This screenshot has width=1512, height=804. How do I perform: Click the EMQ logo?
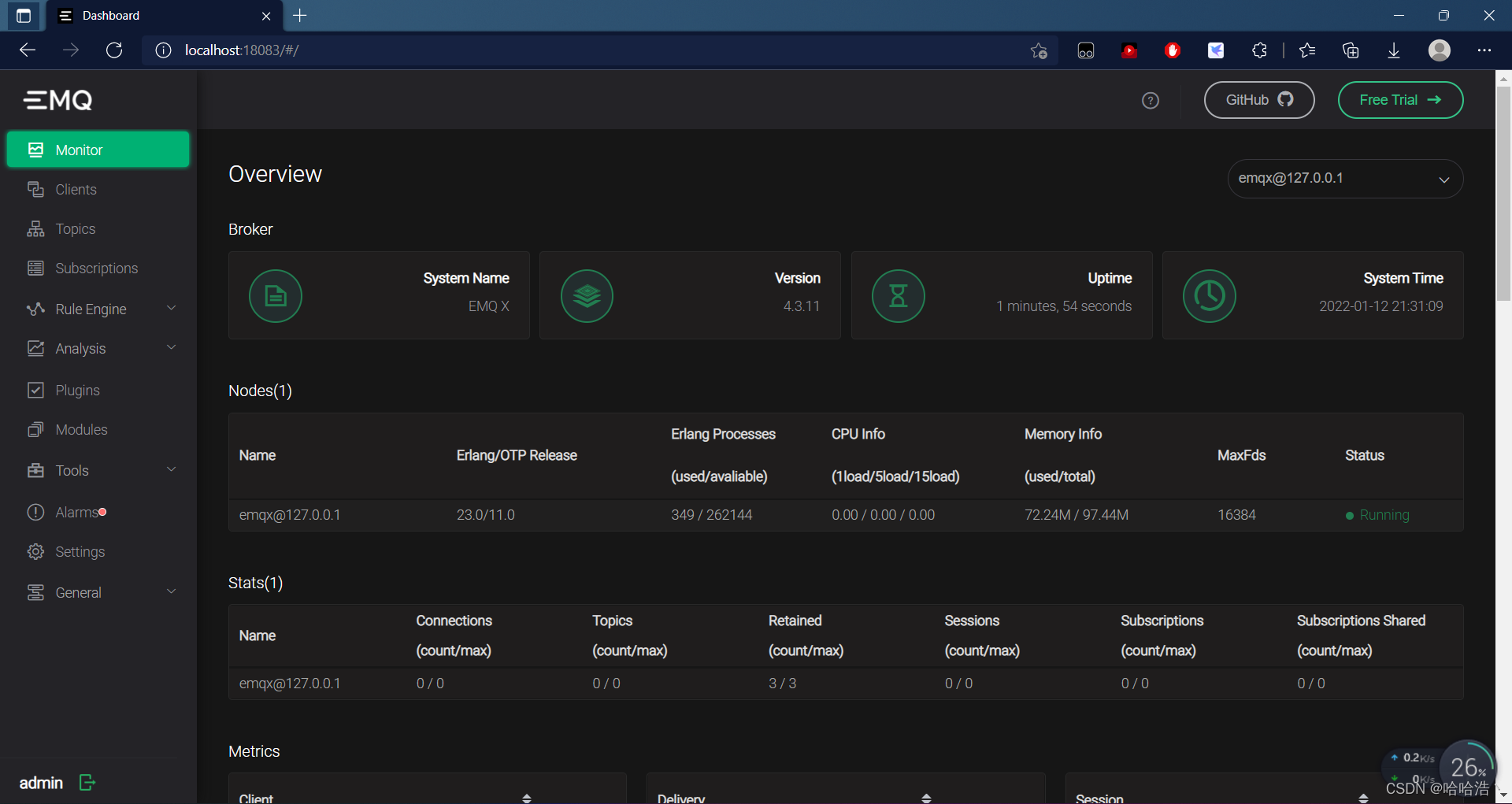point(58,100)
